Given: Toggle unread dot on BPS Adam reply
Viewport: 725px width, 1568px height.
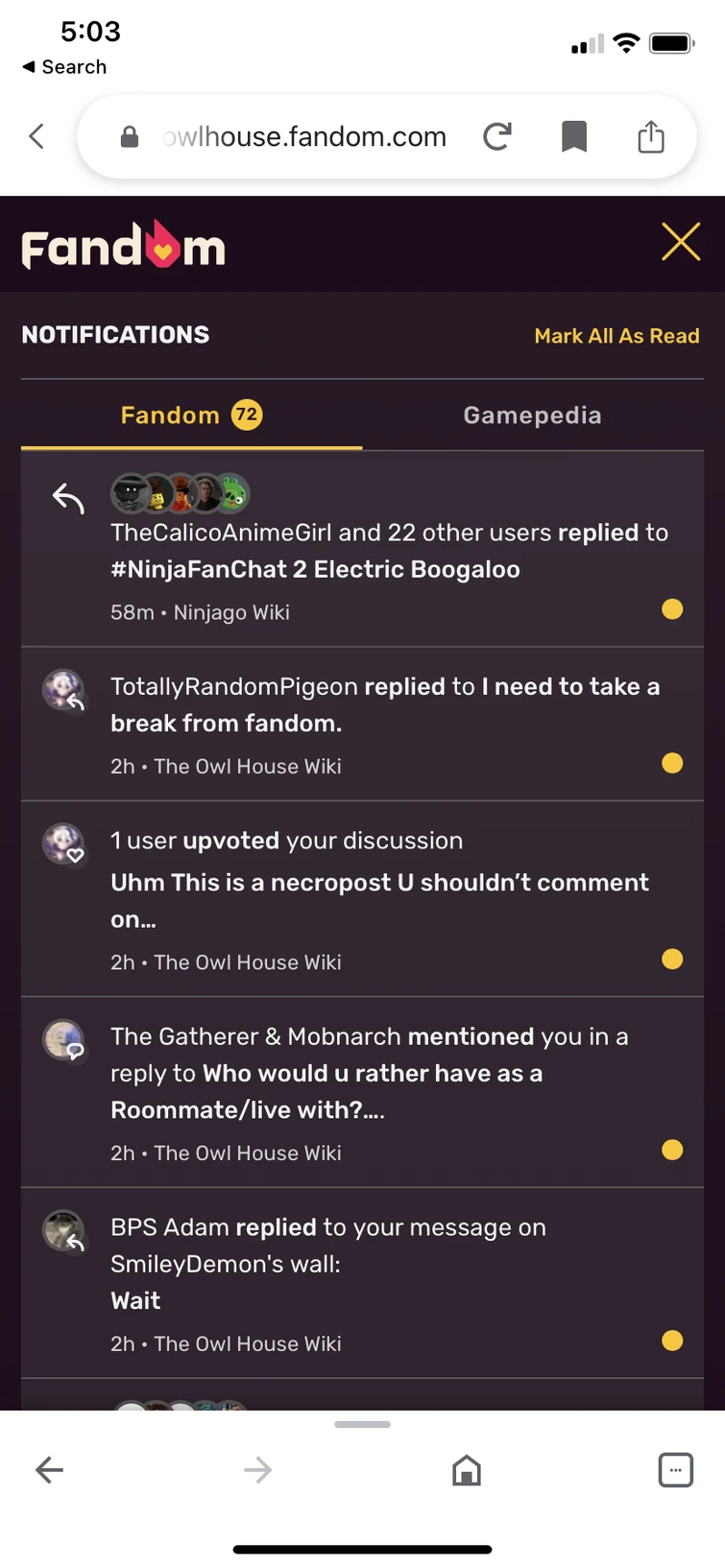Looking at the screenshot, I should [x=672, y=1341].
